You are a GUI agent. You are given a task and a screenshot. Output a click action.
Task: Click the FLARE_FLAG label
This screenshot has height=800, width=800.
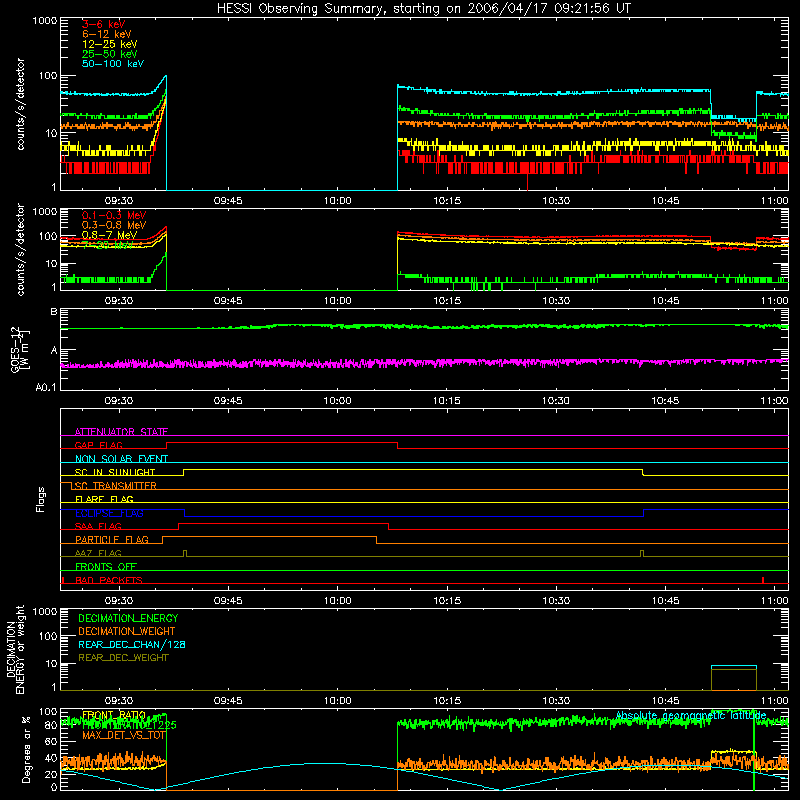click(104, 499)
